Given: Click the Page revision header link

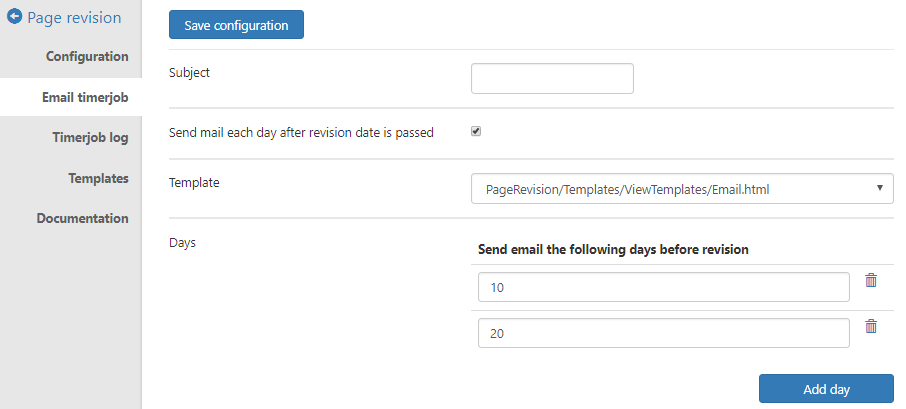Looking at the screenshot, I should coord(74,17).
